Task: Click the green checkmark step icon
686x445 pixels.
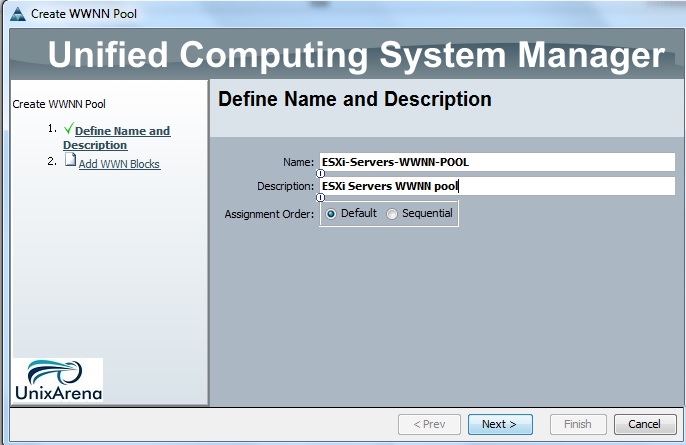Action: pos(68,128)
